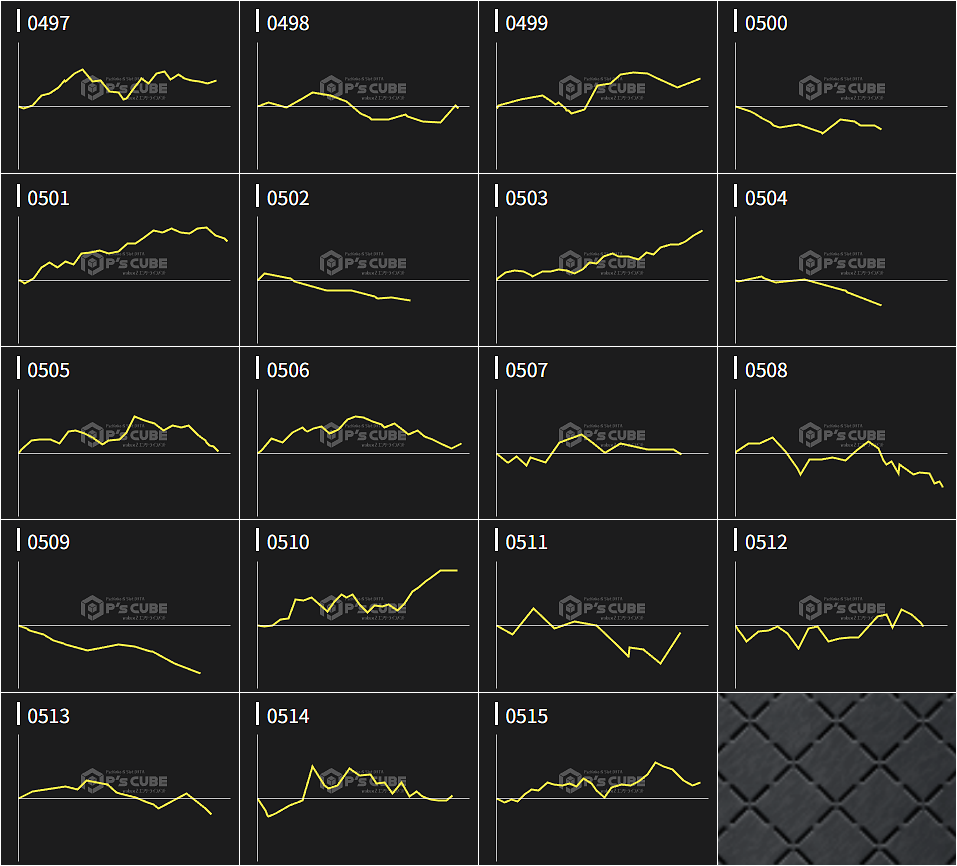Click the empty diamond-textured tile
Viewport: 957px width, 866px height.
pos(837,779)
